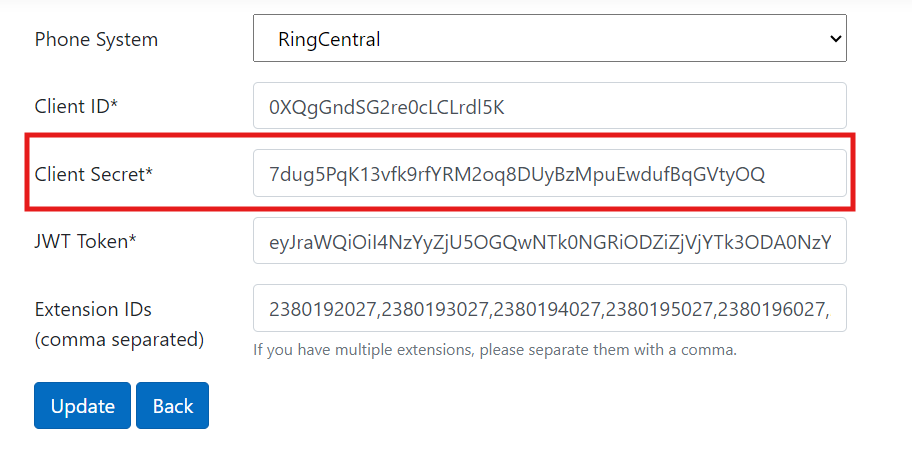
Task: Click the secret value starting with 7dug5PqK
Action: tap(516, 174)
